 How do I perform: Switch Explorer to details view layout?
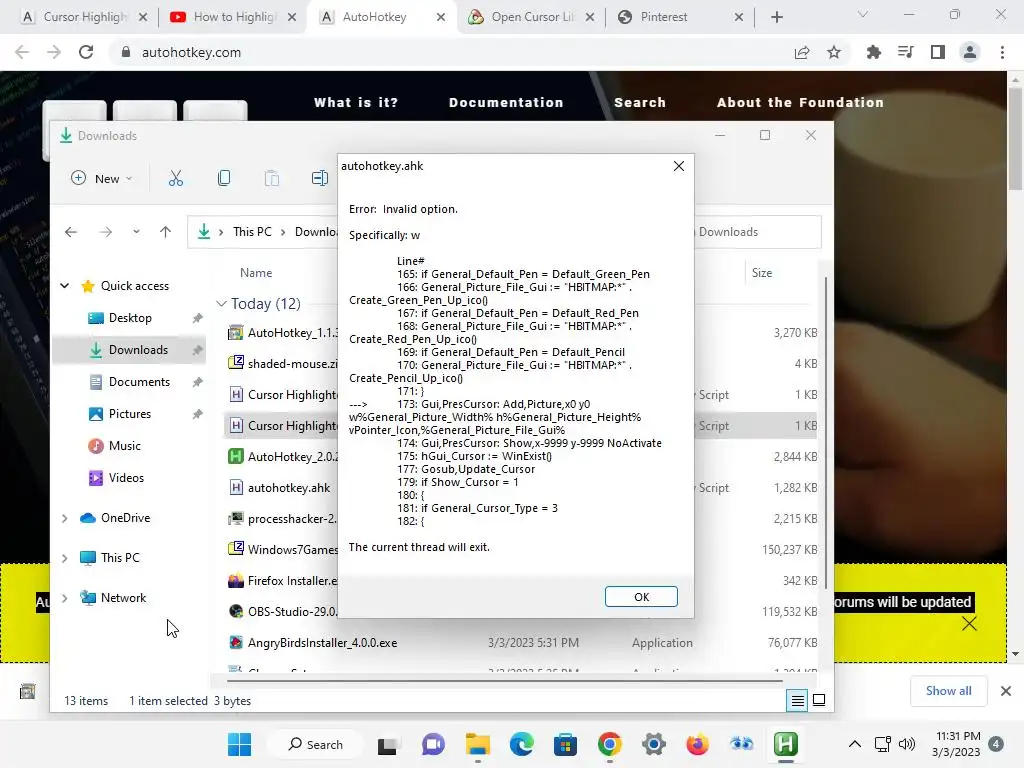coord(797,701)
